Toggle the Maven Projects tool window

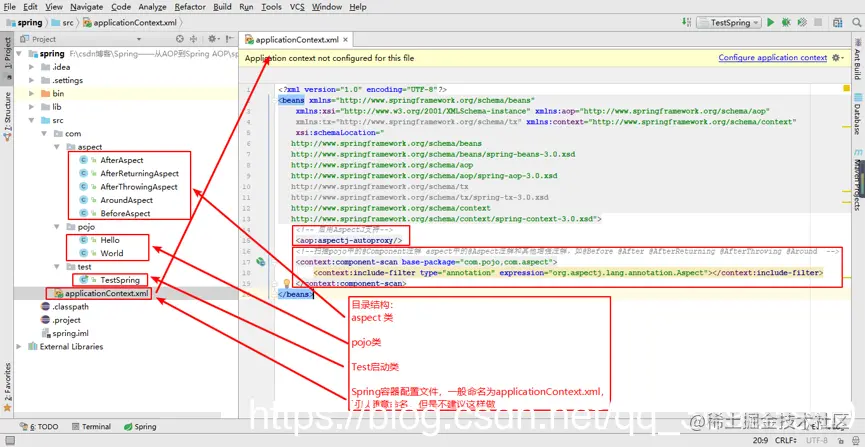tap(858, 180)
